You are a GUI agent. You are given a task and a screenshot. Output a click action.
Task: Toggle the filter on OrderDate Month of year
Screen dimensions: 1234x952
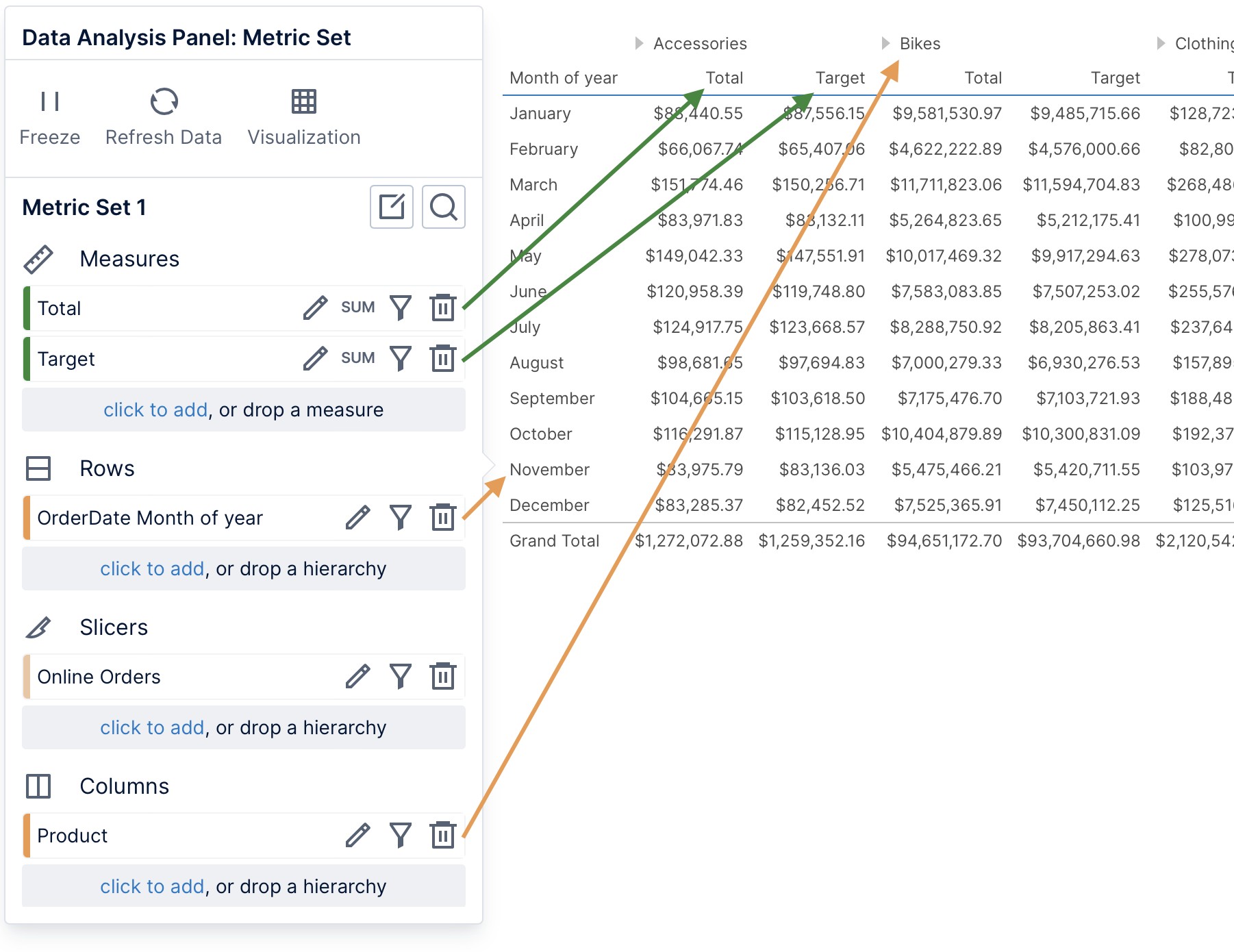click(401, 517)
